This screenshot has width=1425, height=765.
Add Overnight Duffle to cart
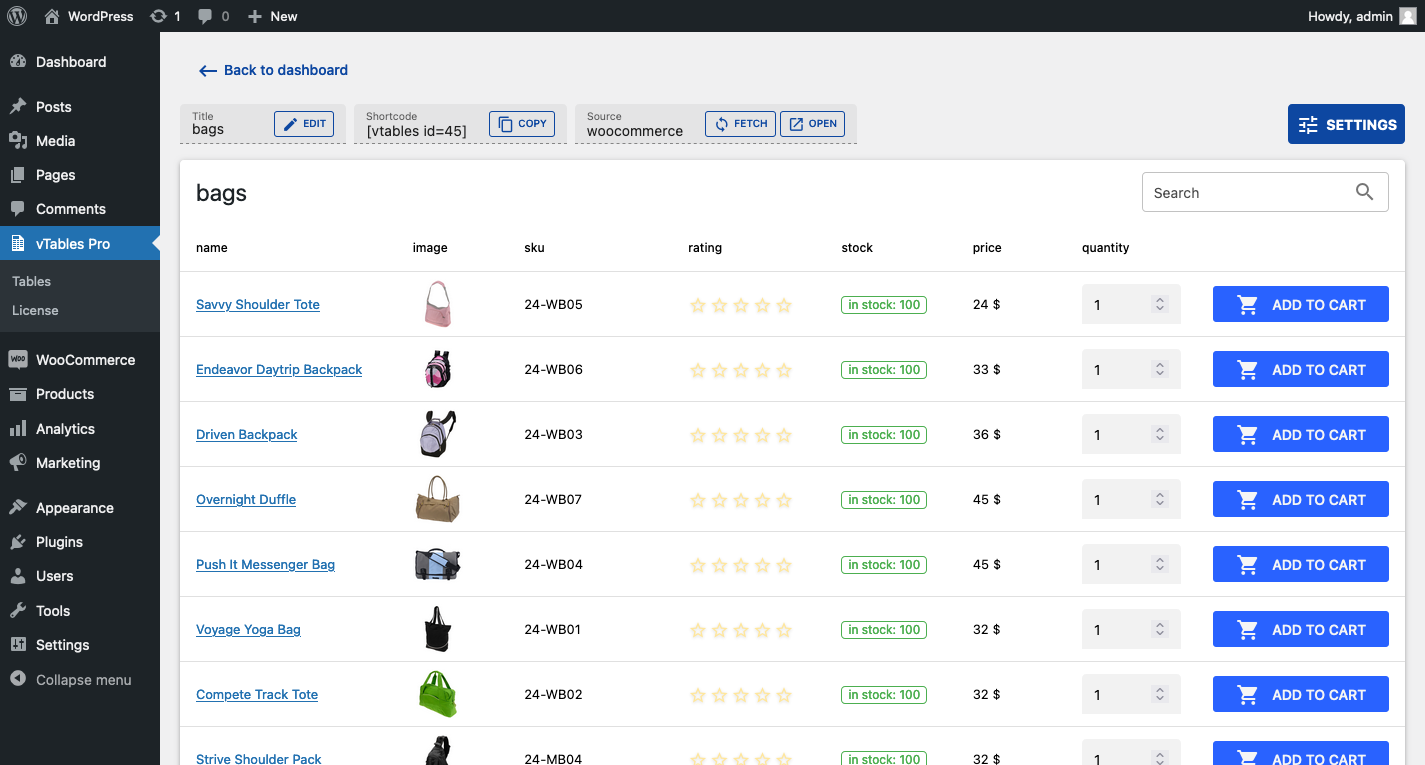(x=1301, y=500)
